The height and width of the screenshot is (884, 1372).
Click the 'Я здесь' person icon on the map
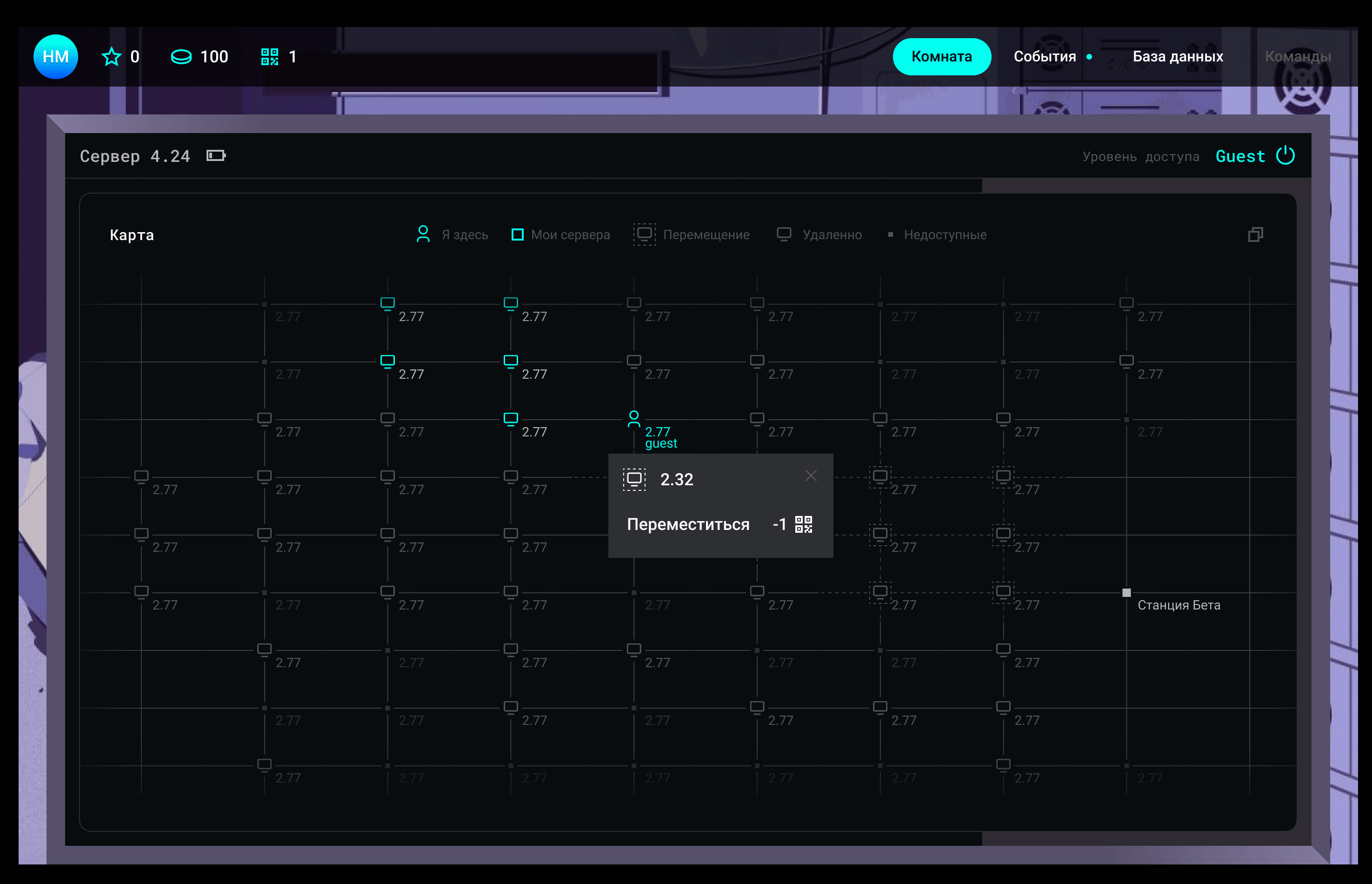point(633,418)
